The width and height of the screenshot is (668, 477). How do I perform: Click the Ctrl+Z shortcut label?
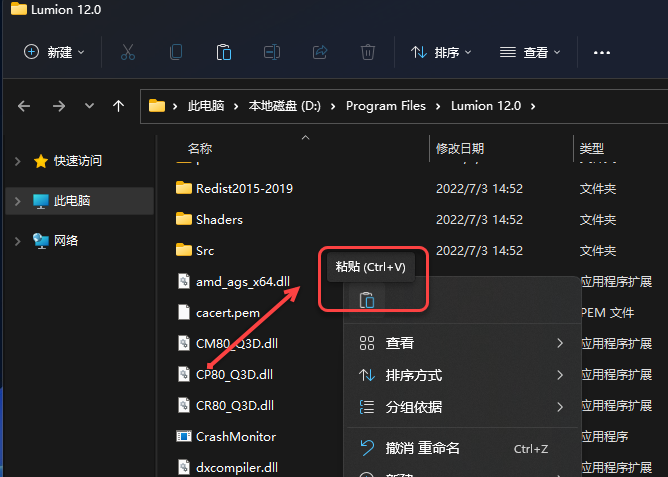(531, 448)
